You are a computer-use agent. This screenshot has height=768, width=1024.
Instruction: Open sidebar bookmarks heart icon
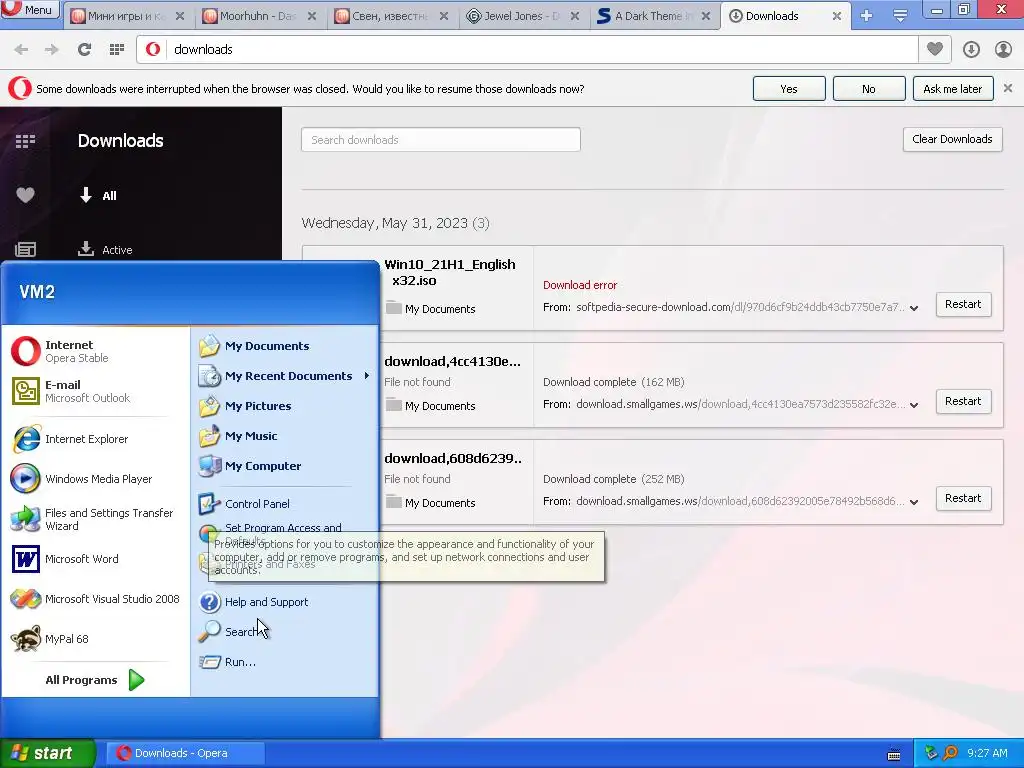pyautogui.click(x=25, y=195)
